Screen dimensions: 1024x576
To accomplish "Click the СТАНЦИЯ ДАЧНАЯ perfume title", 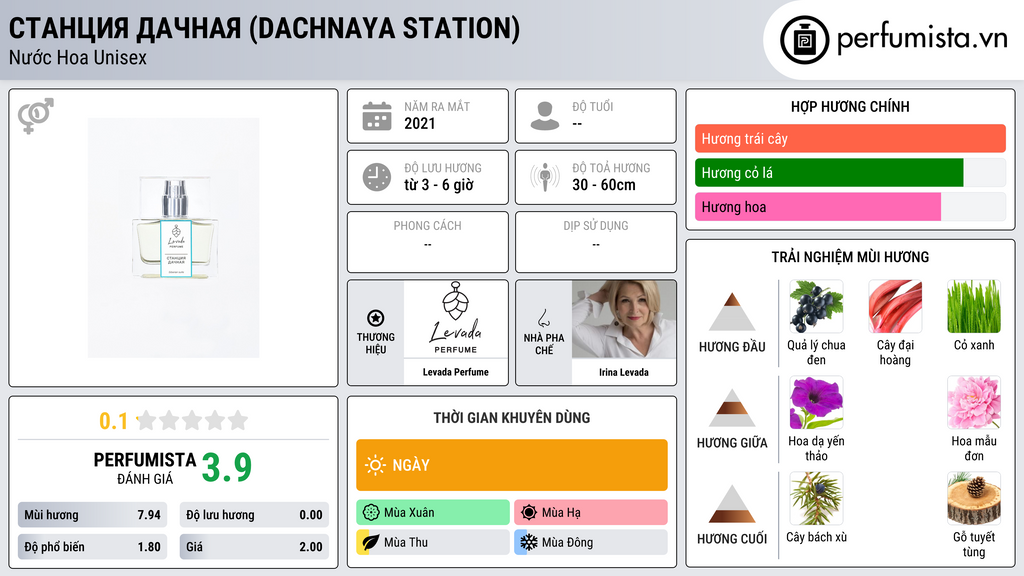I will (264, 28).
